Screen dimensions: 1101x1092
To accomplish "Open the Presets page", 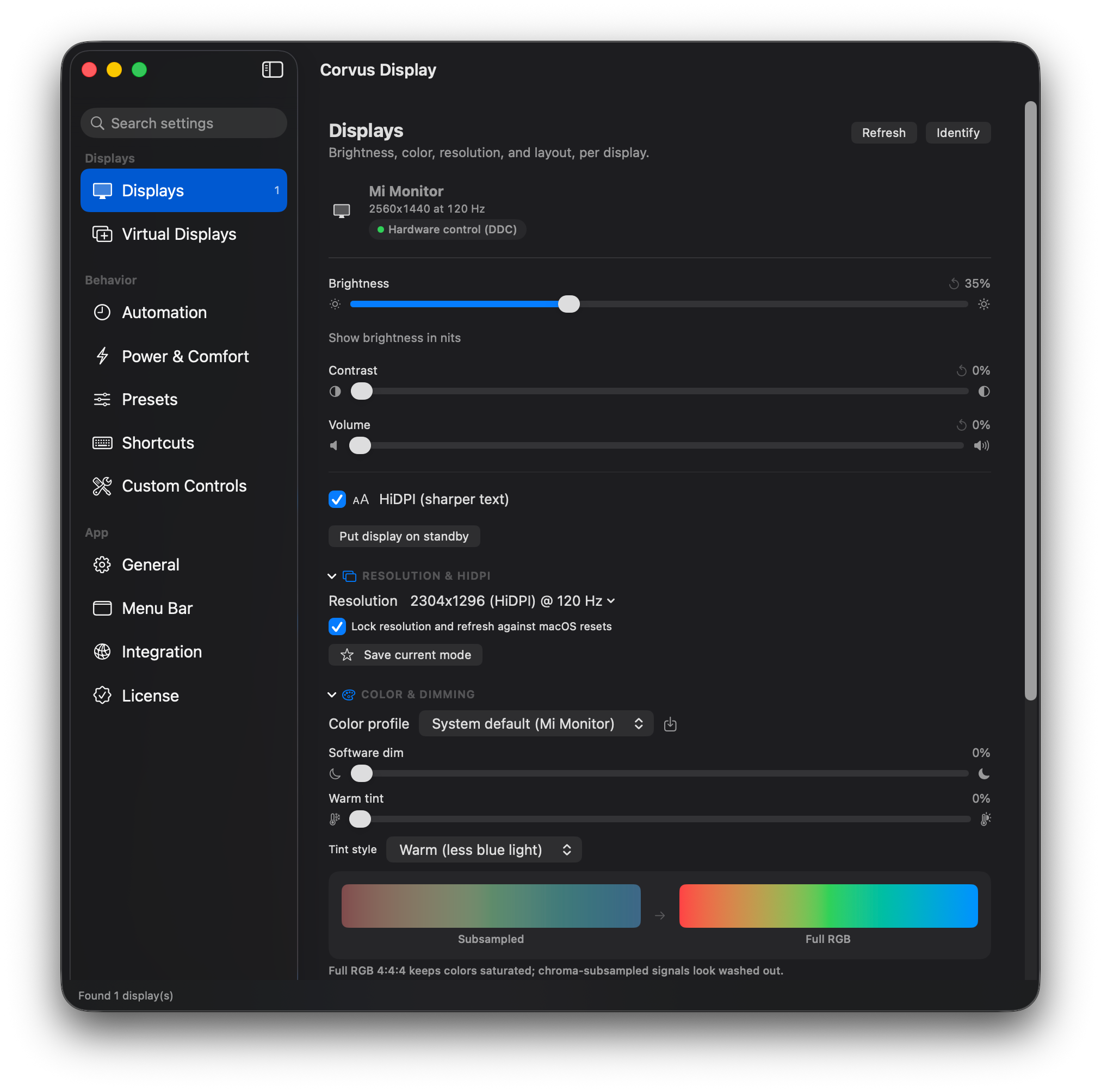I will click(183, 400).
